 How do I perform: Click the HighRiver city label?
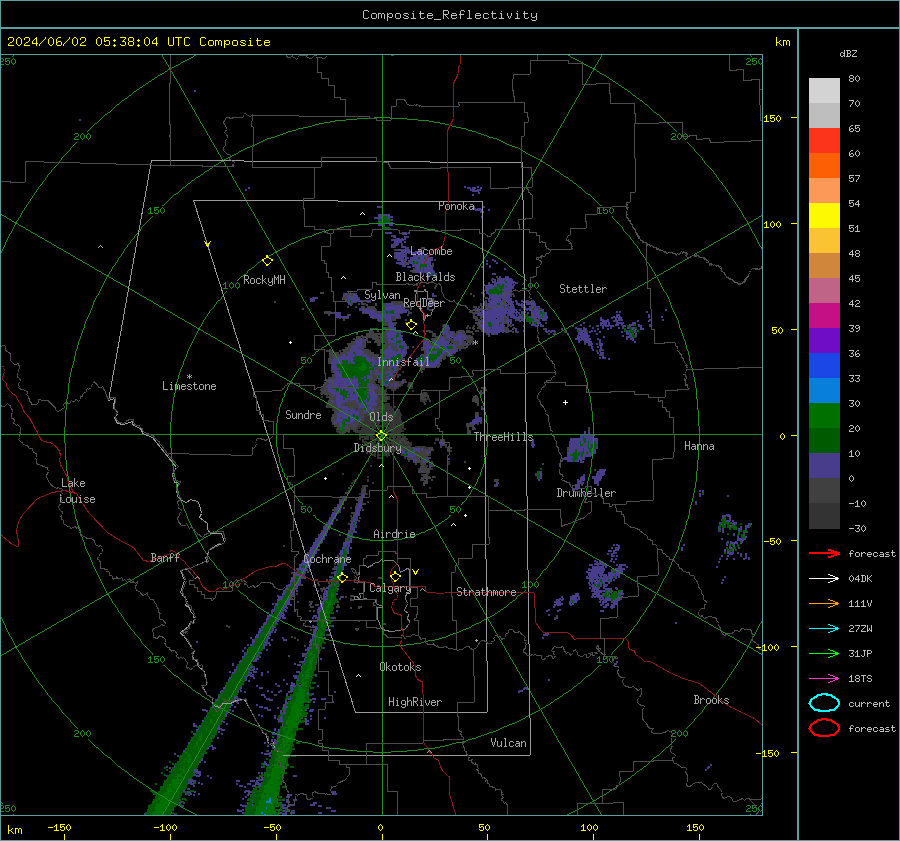(415, 702)
